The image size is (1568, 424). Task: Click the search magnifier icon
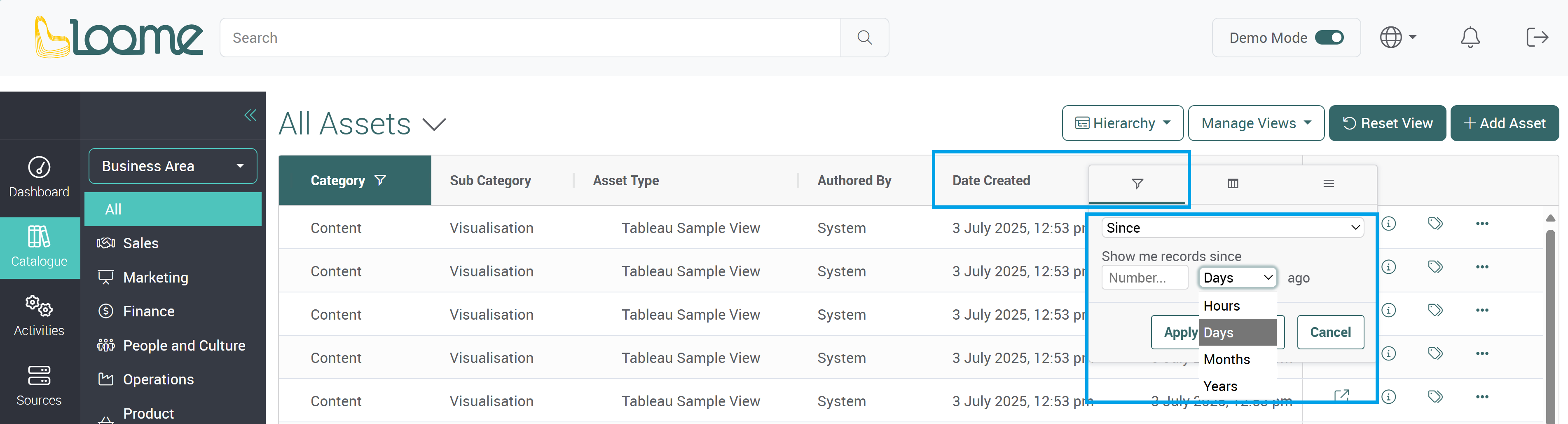[x=864, y=38]
